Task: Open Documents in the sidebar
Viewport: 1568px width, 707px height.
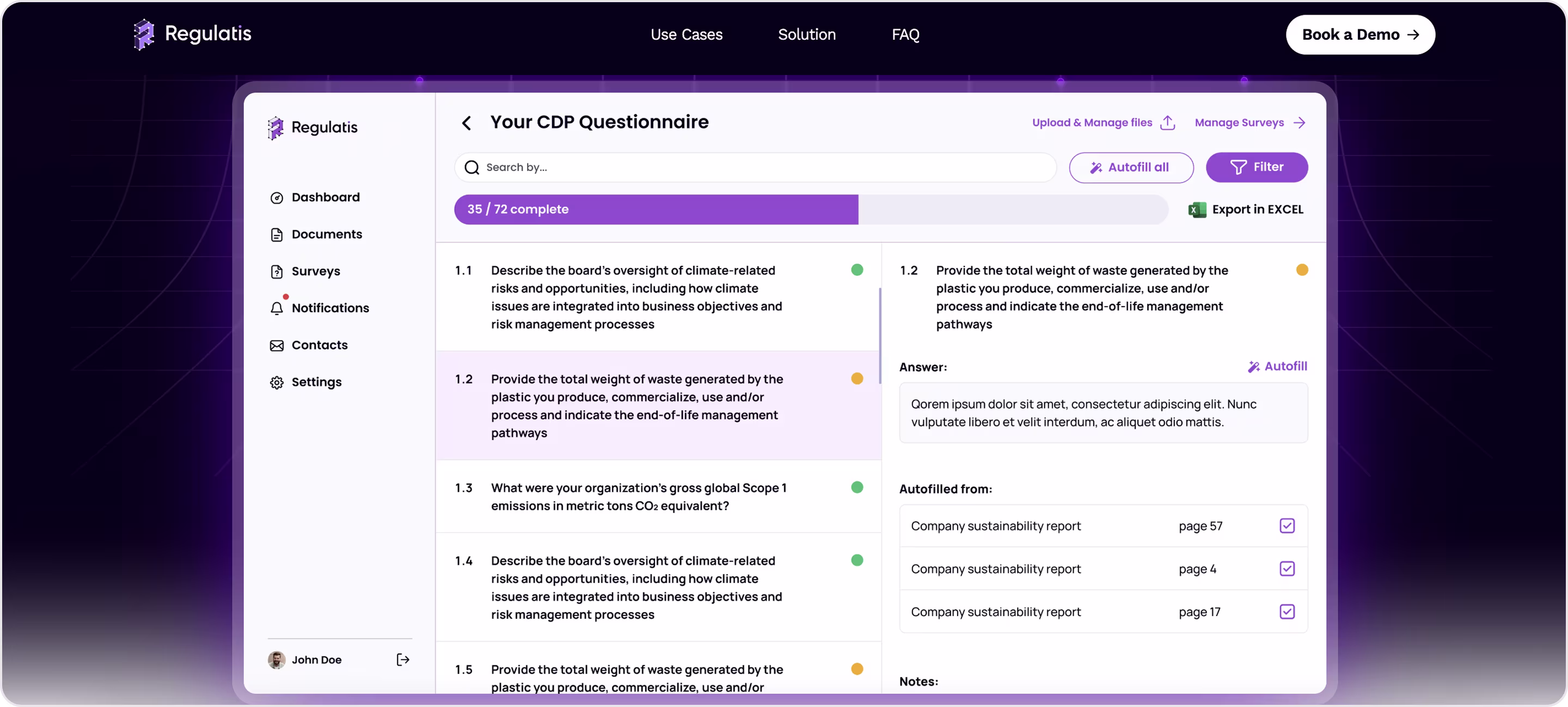Action: pyautogui.click(x=316, y=234)
